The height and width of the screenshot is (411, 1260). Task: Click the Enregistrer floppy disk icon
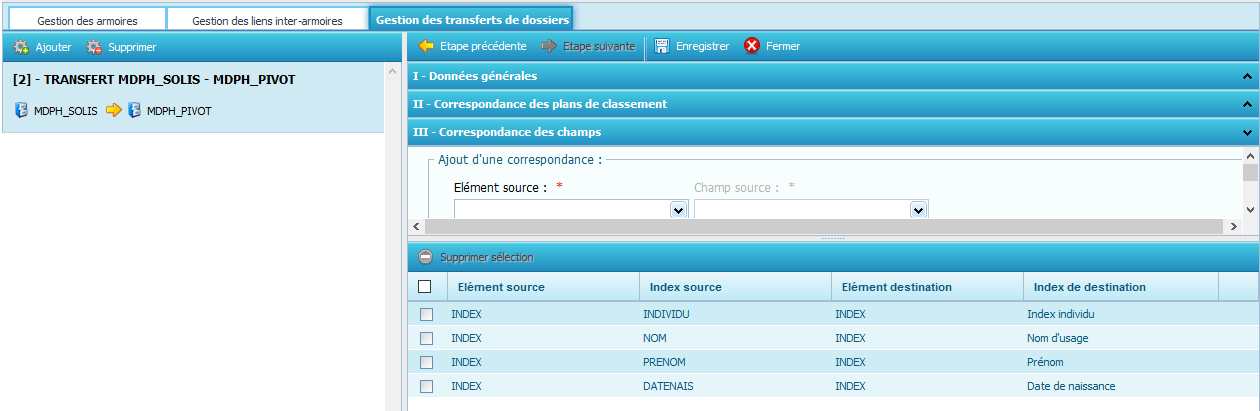[662, 46]
